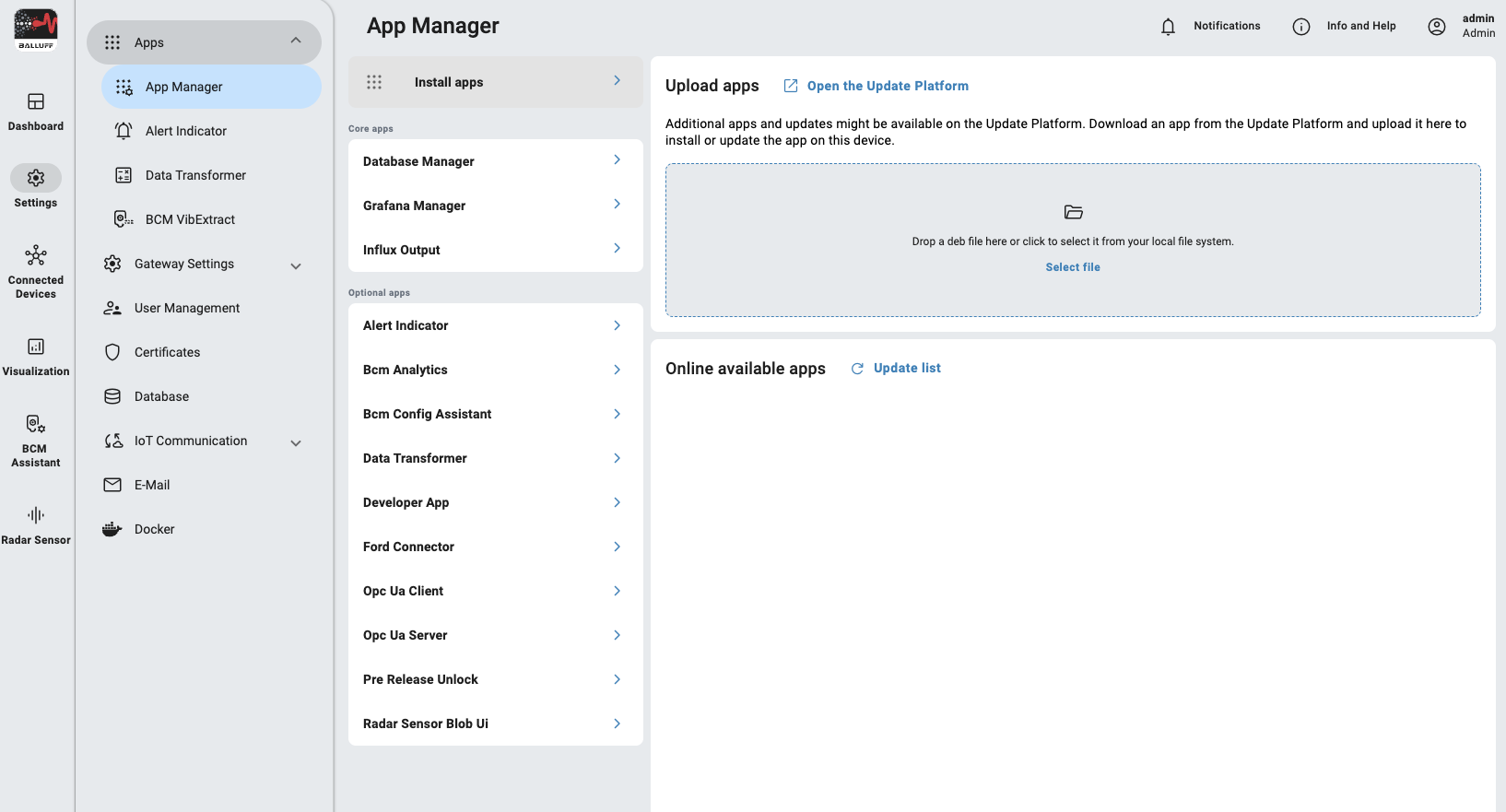Open the Dashboard sidebar icon
Viewport: 1506px width, 812px height.
(x=36, y=101)
